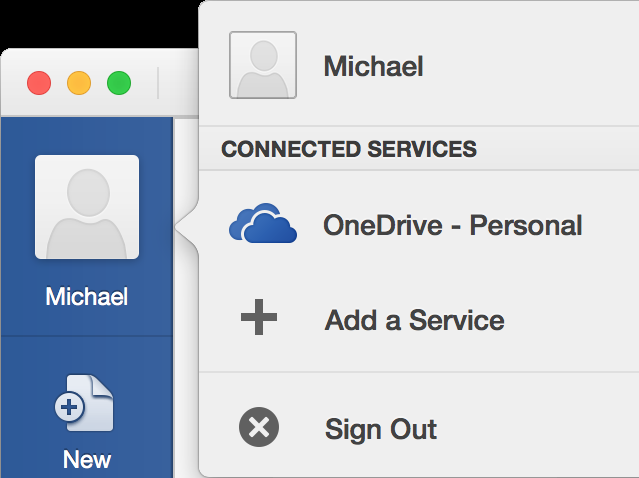The image size is (639, 478).
Task: Click the popover's pointer arrow near sidebar avatar
Action: (186, 227)
